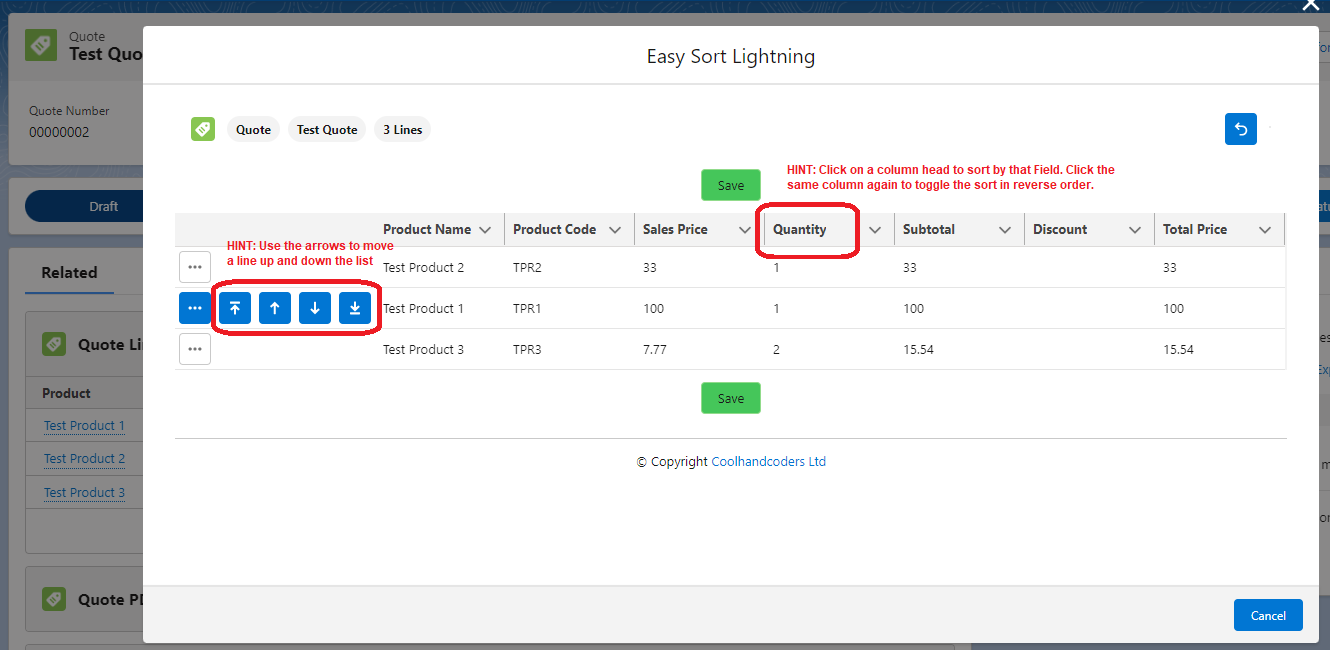Open the ellipsis actions for Test Product 3
Viewport: 1330px width, 650px height.
point(195,349)
